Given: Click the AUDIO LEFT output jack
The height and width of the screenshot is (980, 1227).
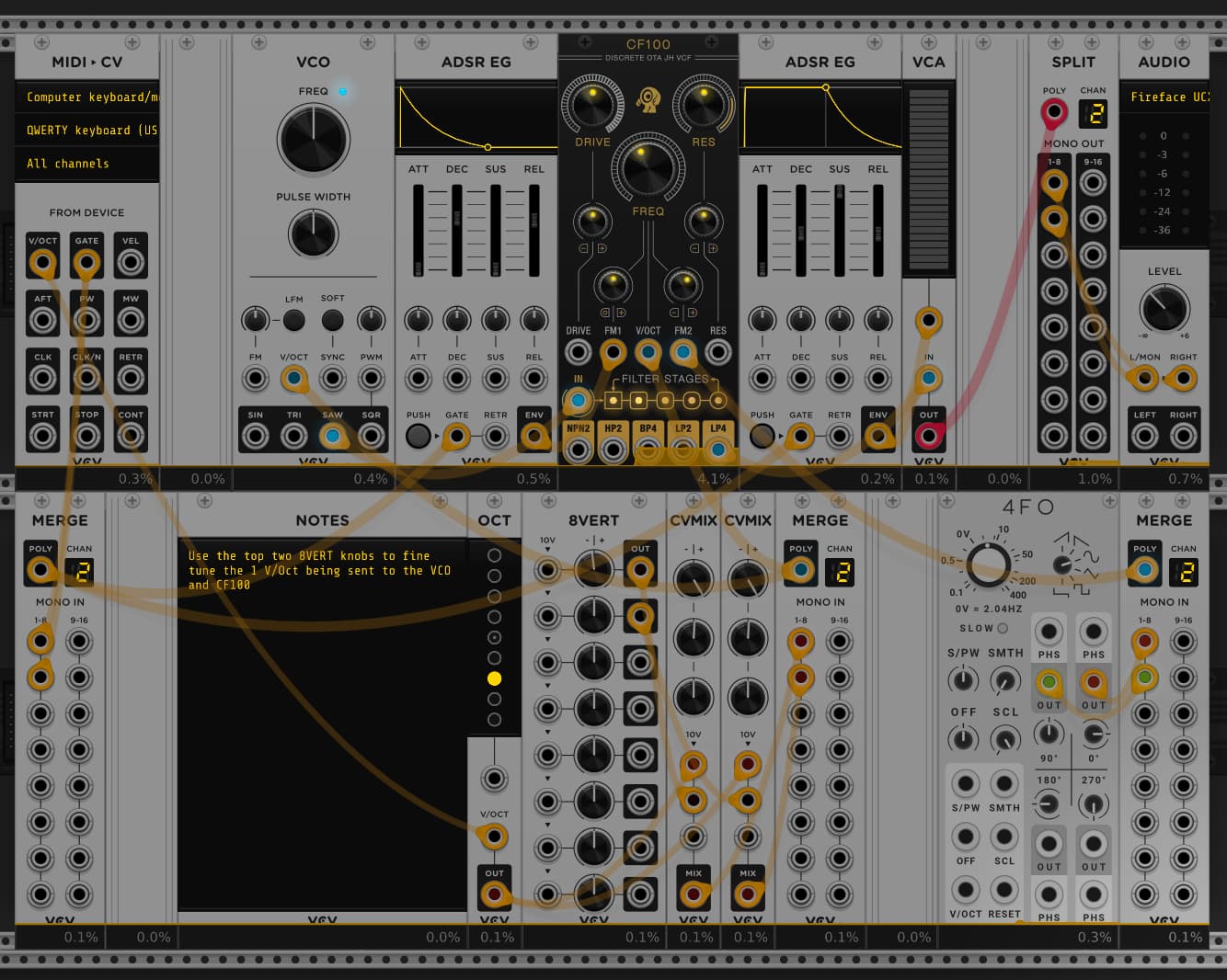Looking at the screenshot, I should 1145,436.
